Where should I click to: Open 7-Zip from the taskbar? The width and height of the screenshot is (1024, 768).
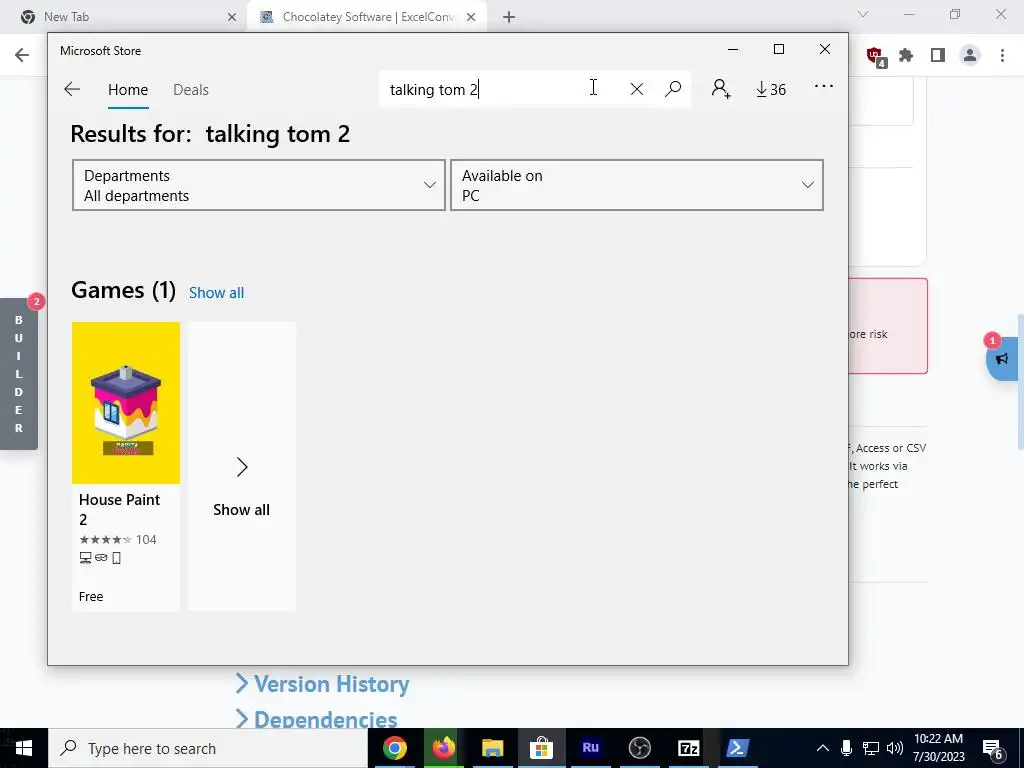click(688, 748)
